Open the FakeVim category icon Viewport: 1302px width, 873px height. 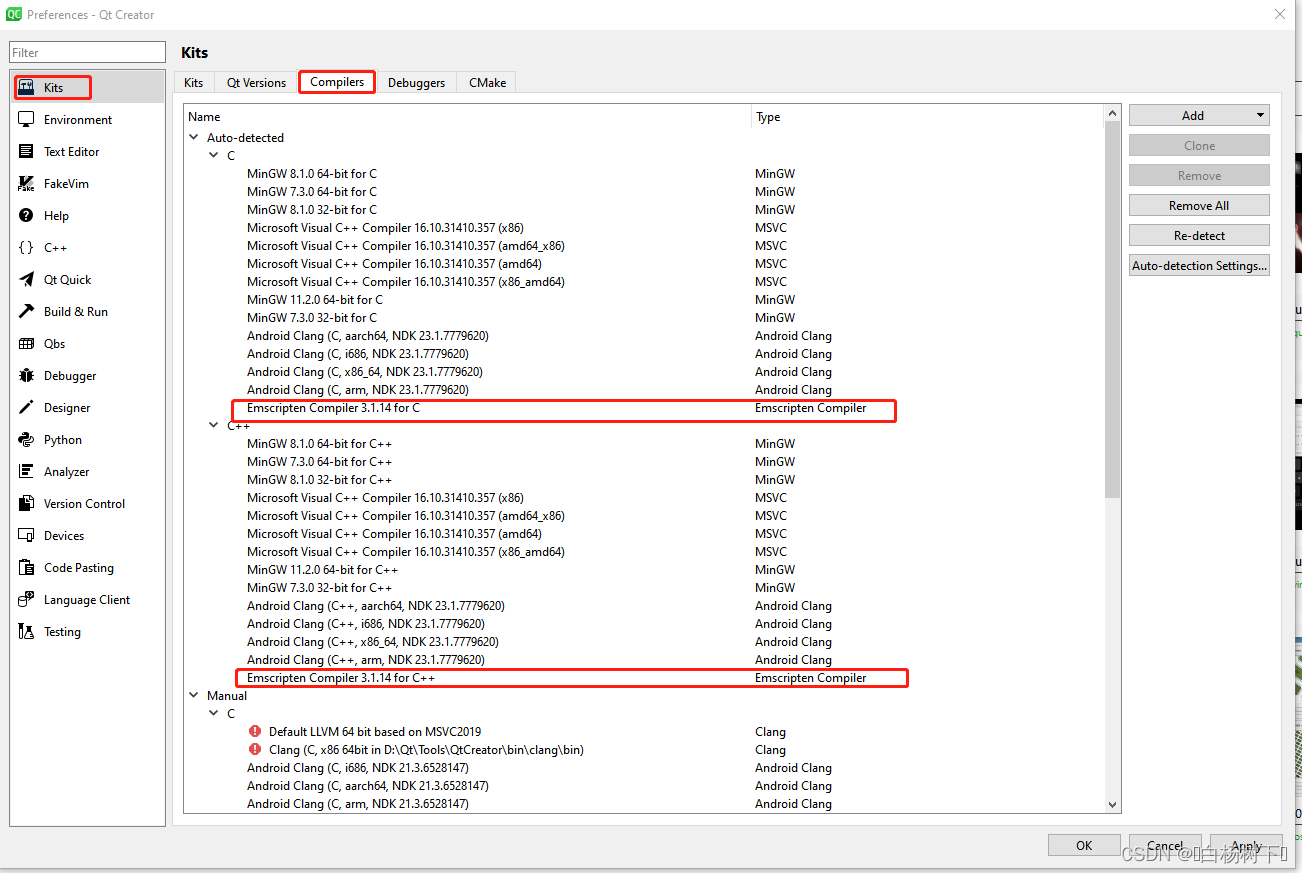coord(27,183)
